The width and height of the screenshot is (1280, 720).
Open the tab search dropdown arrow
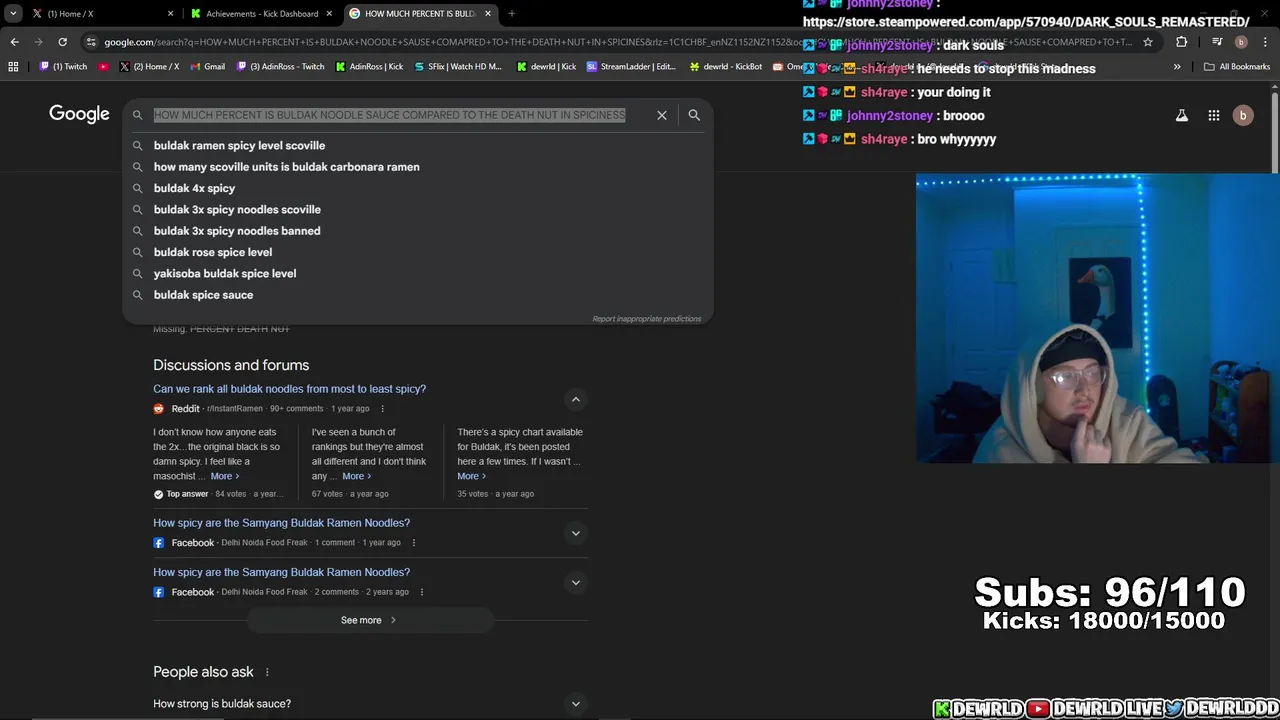point(13,14)
